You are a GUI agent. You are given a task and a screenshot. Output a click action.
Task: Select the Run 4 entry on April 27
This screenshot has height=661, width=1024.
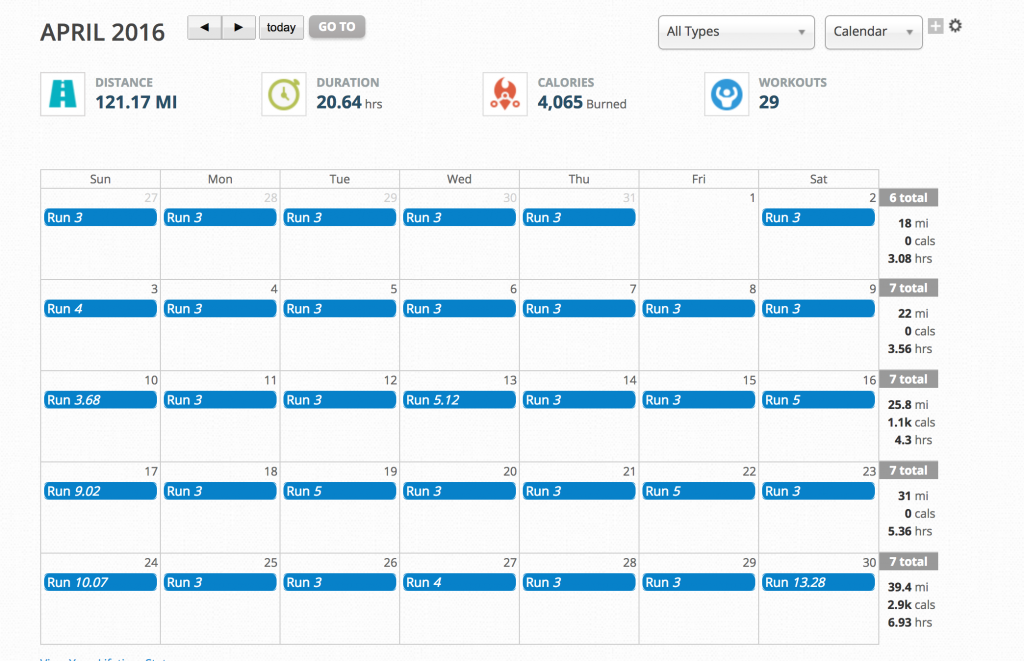tap(459, 582)
